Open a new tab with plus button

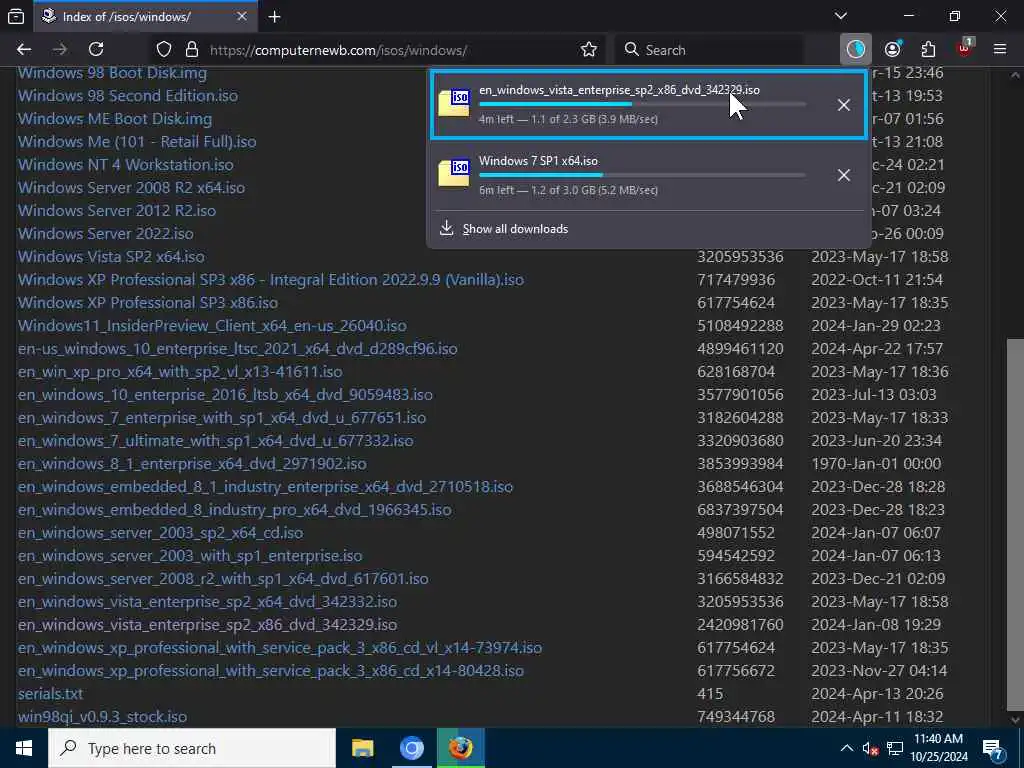point(275,17)
